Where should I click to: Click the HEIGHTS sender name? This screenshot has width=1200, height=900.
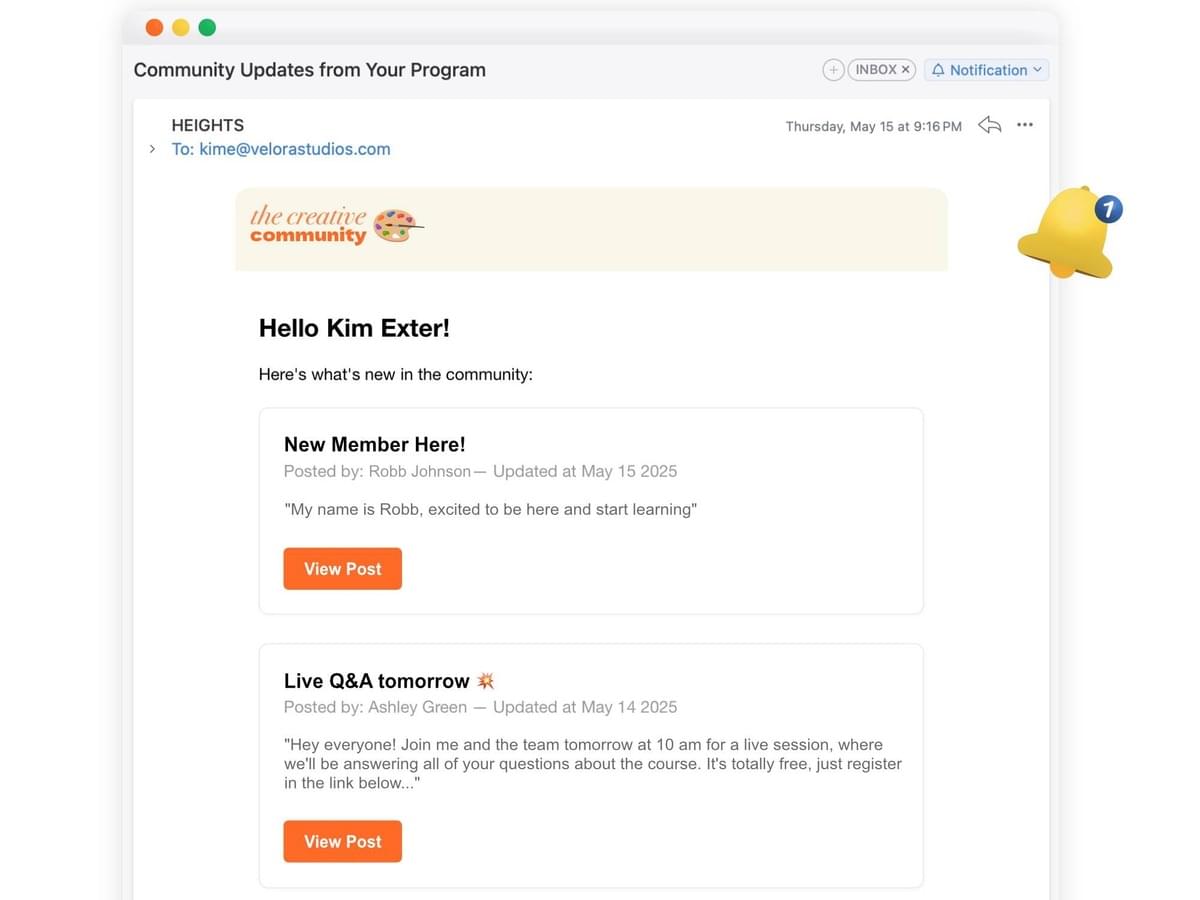coord(208,125)
